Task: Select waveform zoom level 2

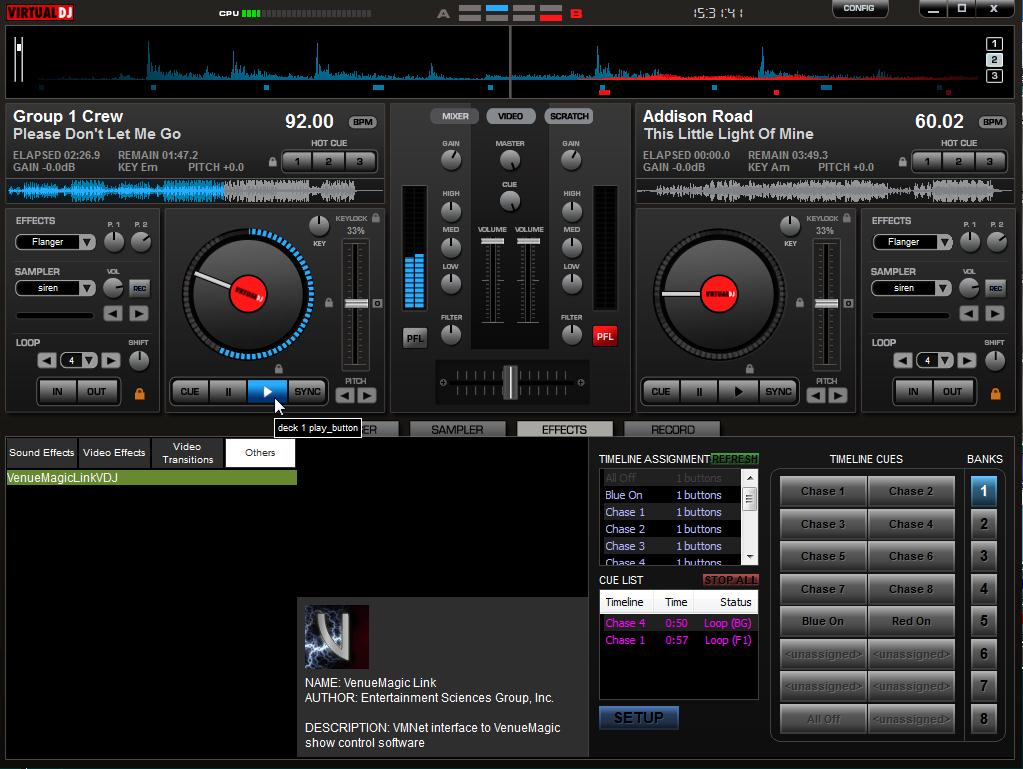Action: [x=994, y=60]
